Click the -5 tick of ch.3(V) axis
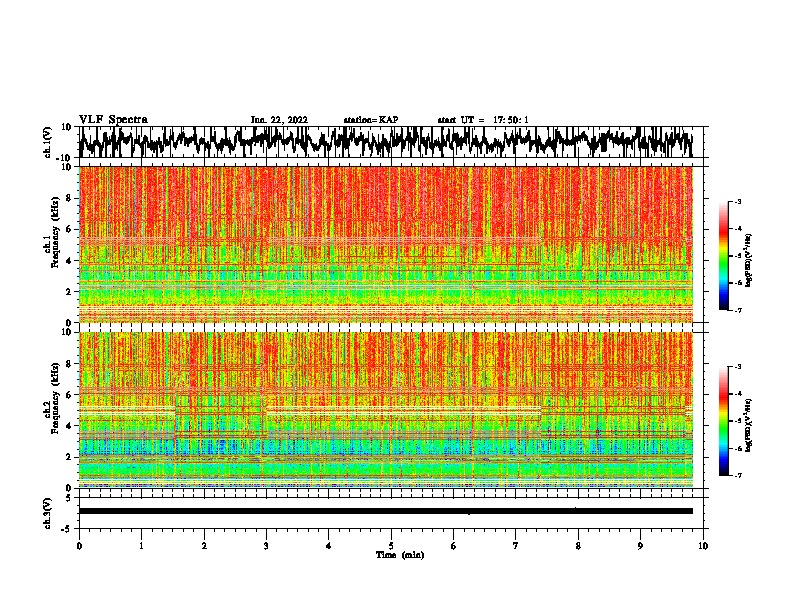Screen dimensions: 792x612 [68, 529]
